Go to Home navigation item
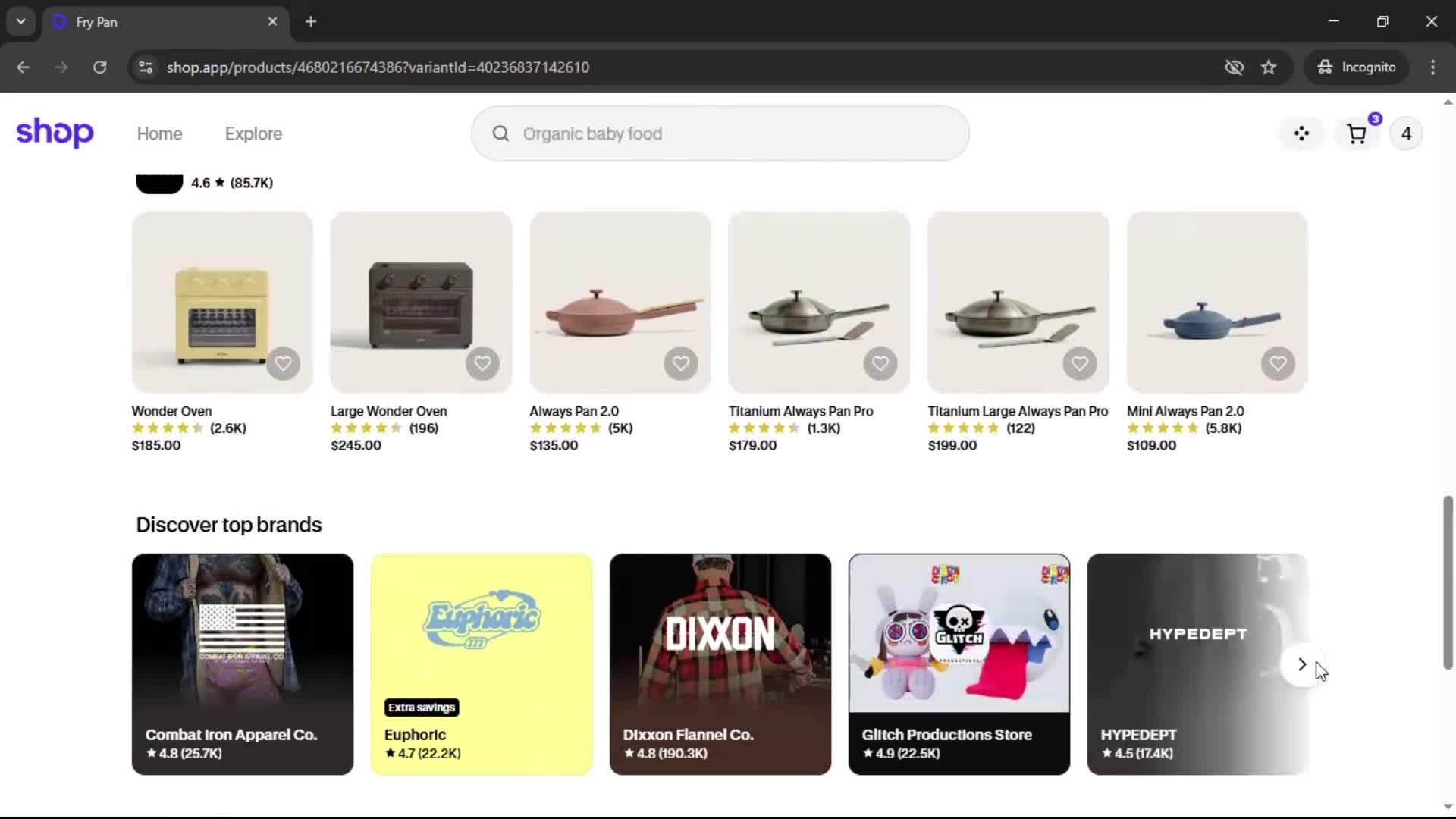This screenshot has width=1456, height=819. click(x=159, y=133)
